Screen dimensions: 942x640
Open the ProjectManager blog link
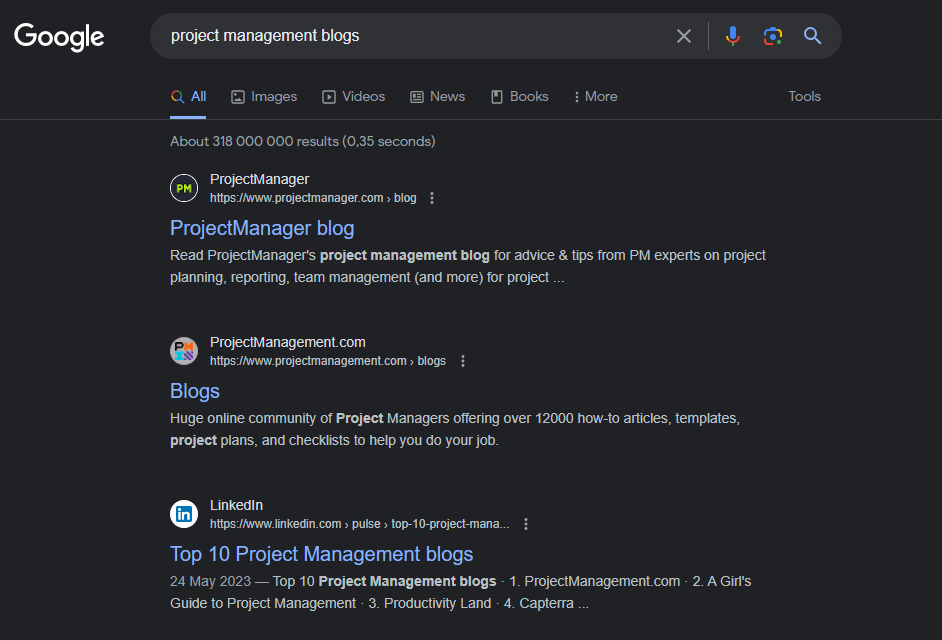(x=262, y=228)
